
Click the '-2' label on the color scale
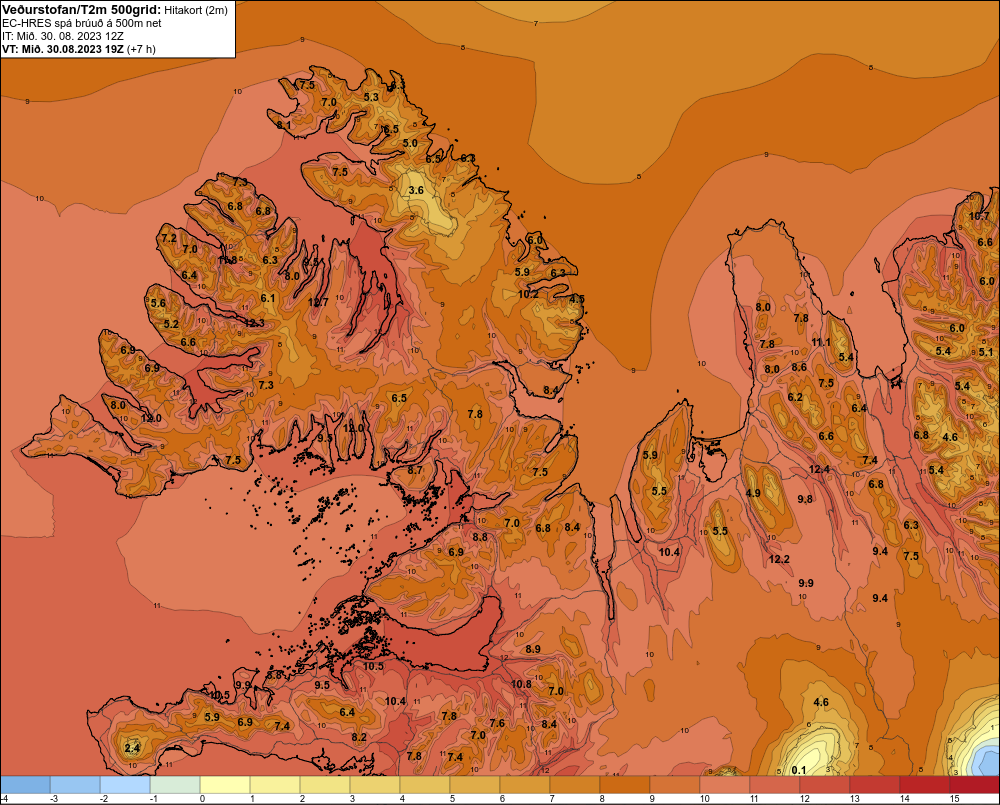point(104,799)
